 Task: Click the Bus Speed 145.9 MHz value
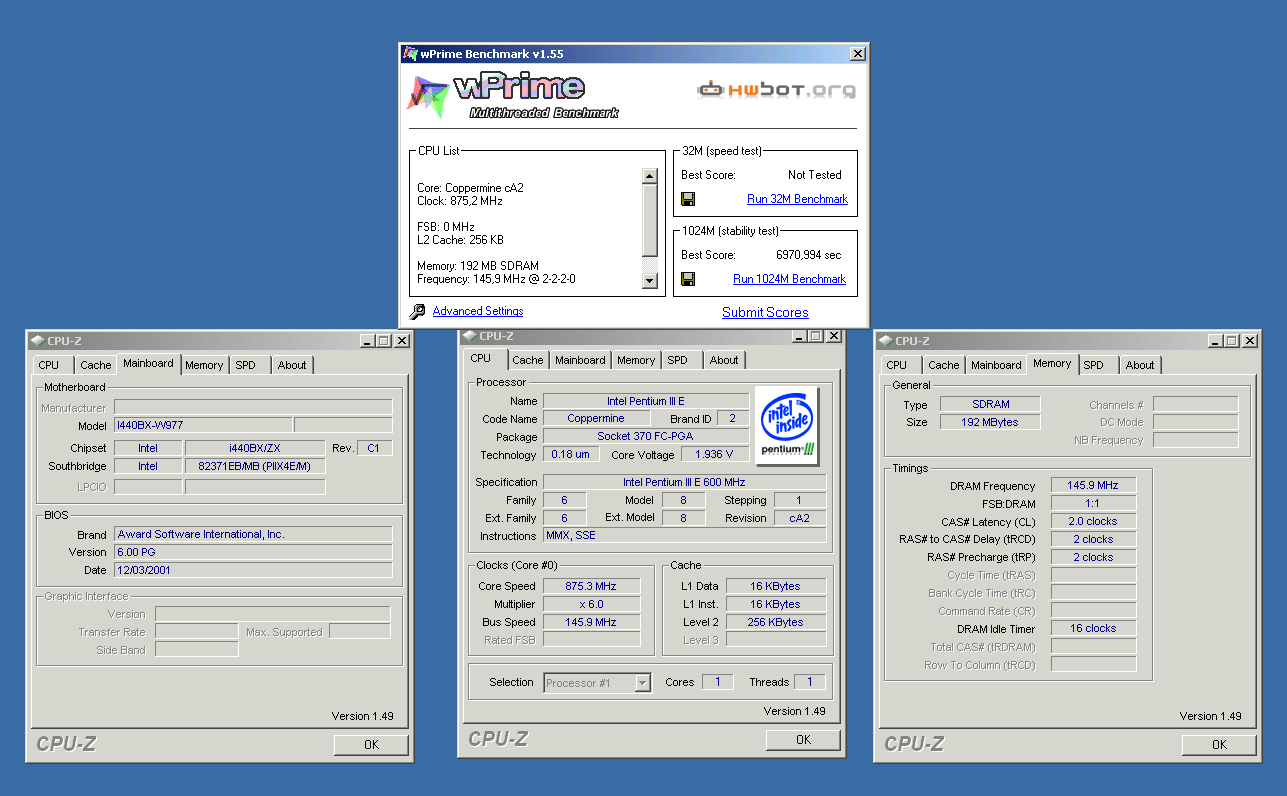pyautogui.click(x=591, y=623)
